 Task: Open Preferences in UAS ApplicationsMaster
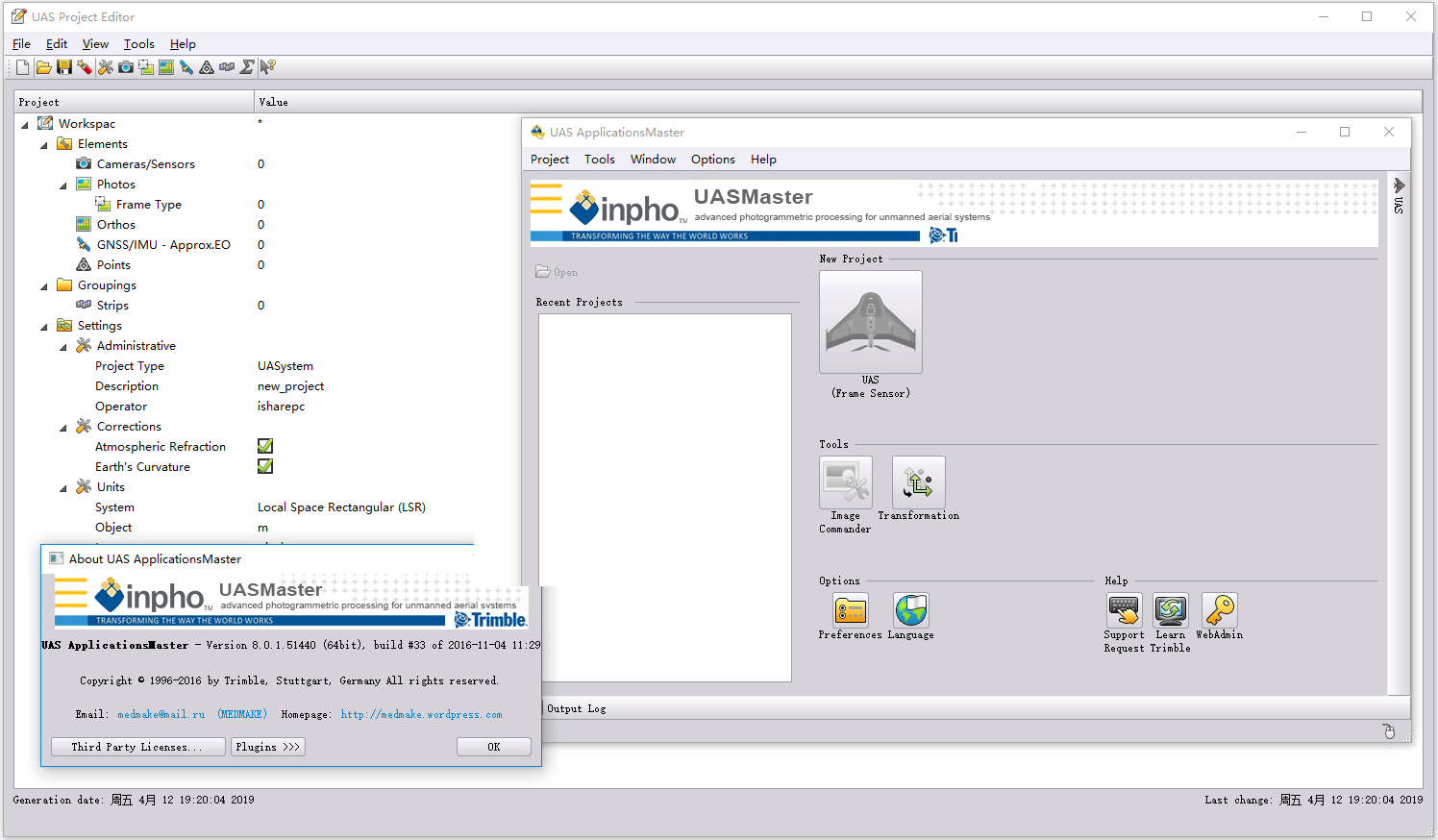[x=851, y=610]
